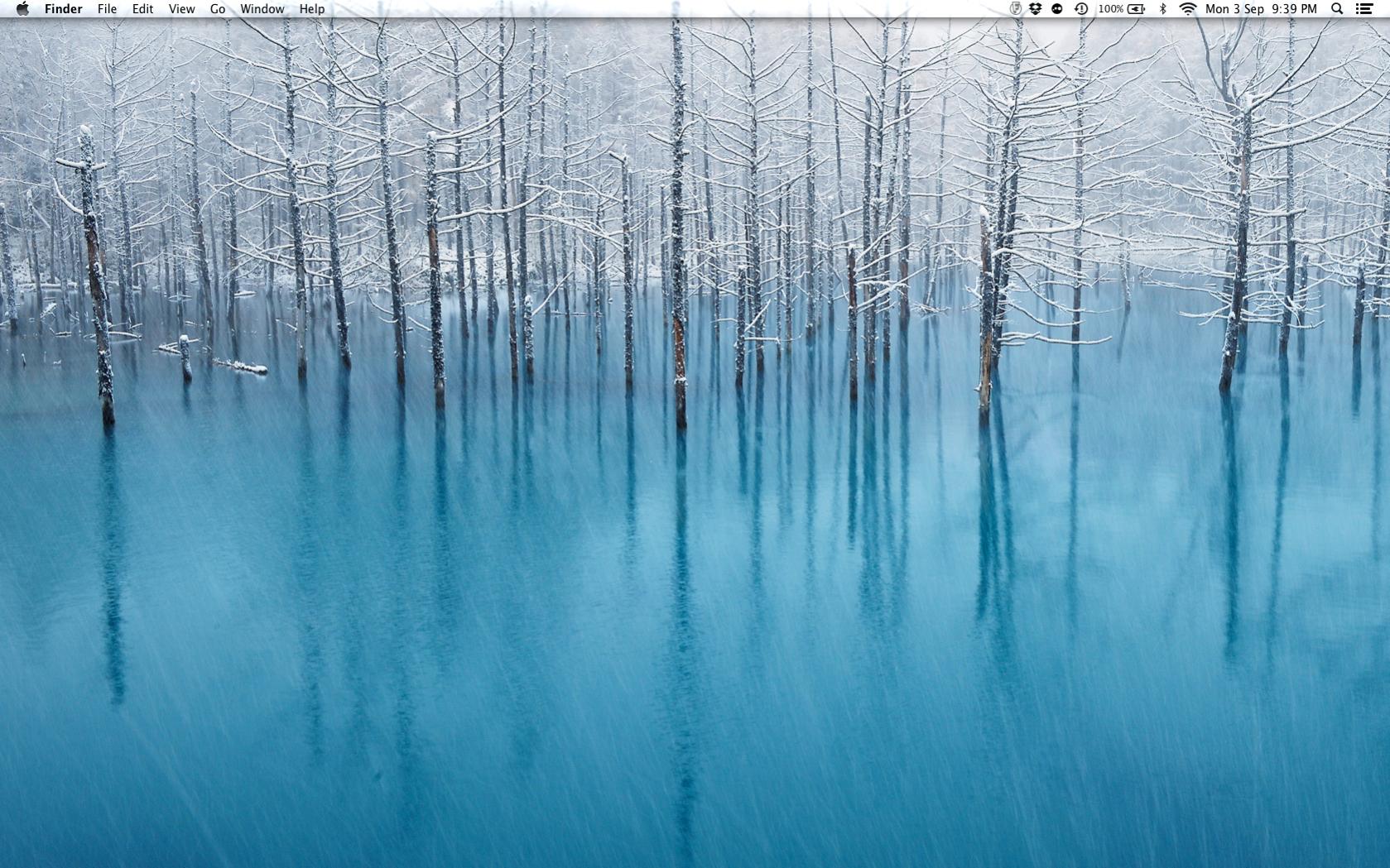Open Spotlight search magnifier

point(1336,8)
